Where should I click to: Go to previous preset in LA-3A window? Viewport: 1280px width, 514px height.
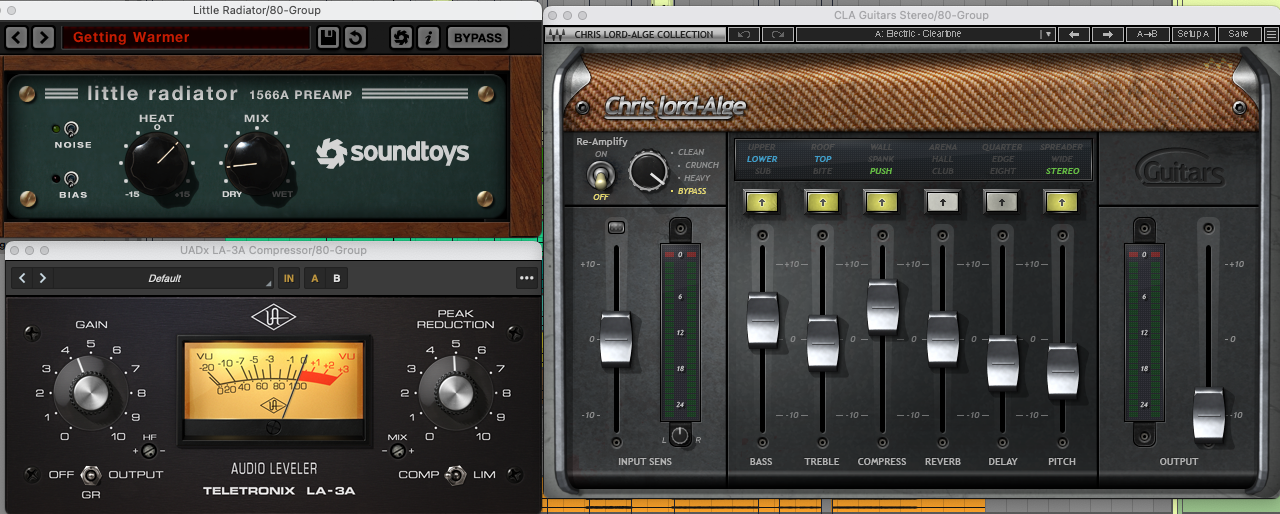23,278
